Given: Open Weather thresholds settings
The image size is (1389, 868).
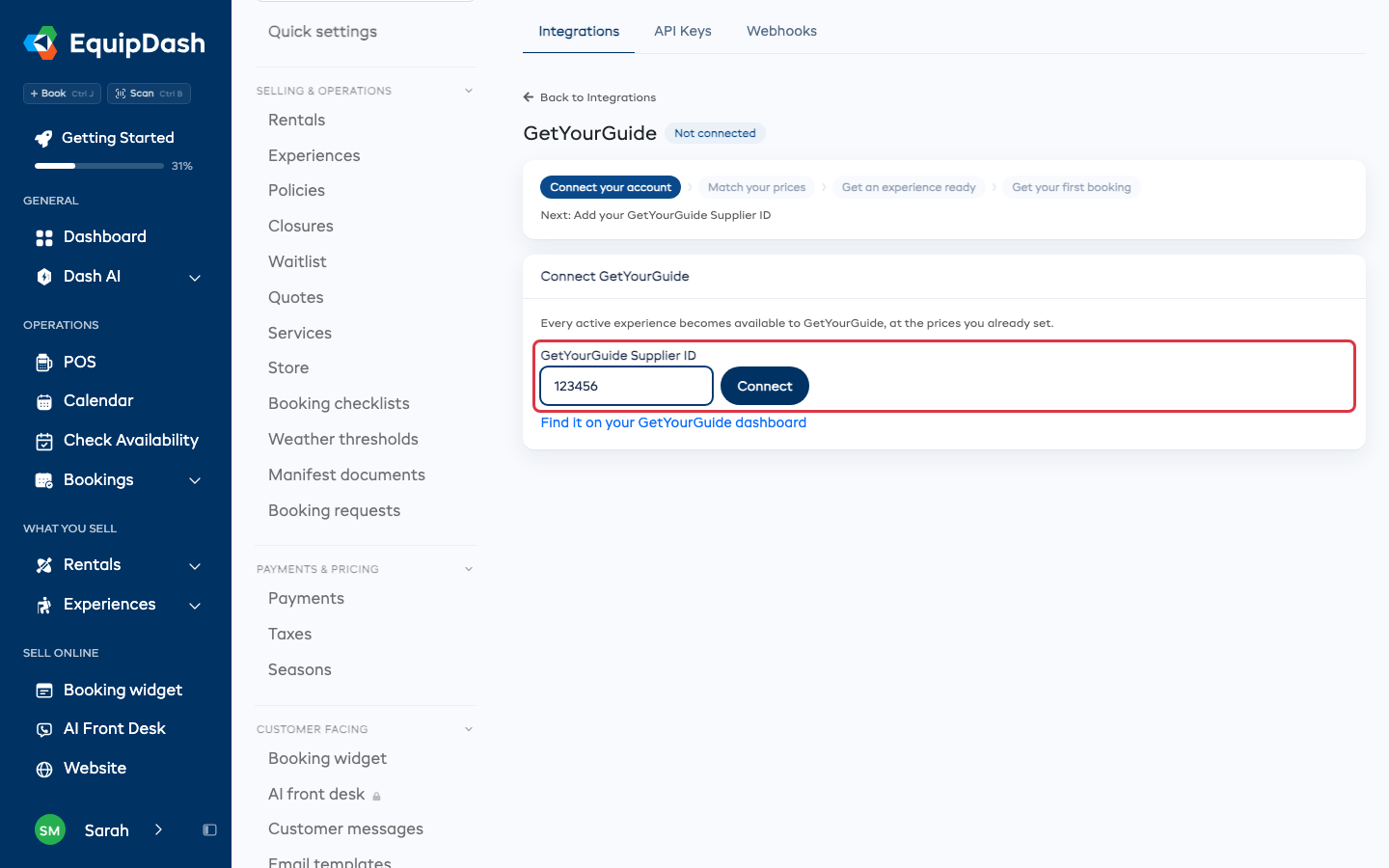Looking at the screenshot, I should click(343, 440).
